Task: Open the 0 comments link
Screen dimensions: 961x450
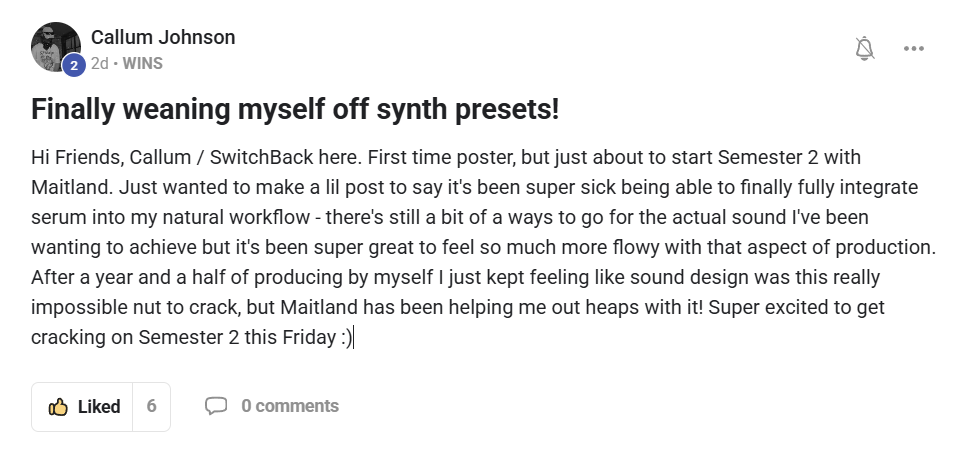Action: [x=290, y=406]
